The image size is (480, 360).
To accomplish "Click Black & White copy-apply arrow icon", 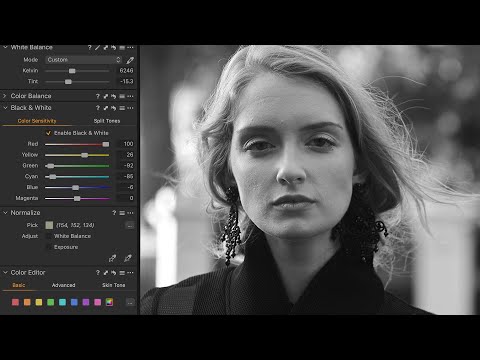I will (x=106, y=108).
